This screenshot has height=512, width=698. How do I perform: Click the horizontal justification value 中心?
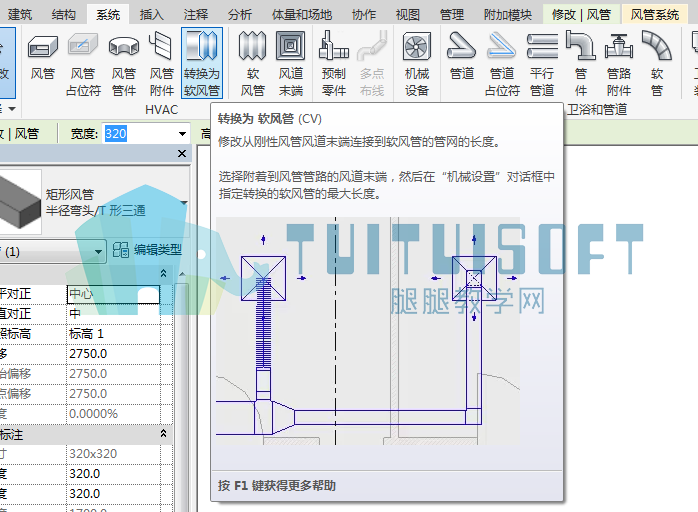(113, 294)
